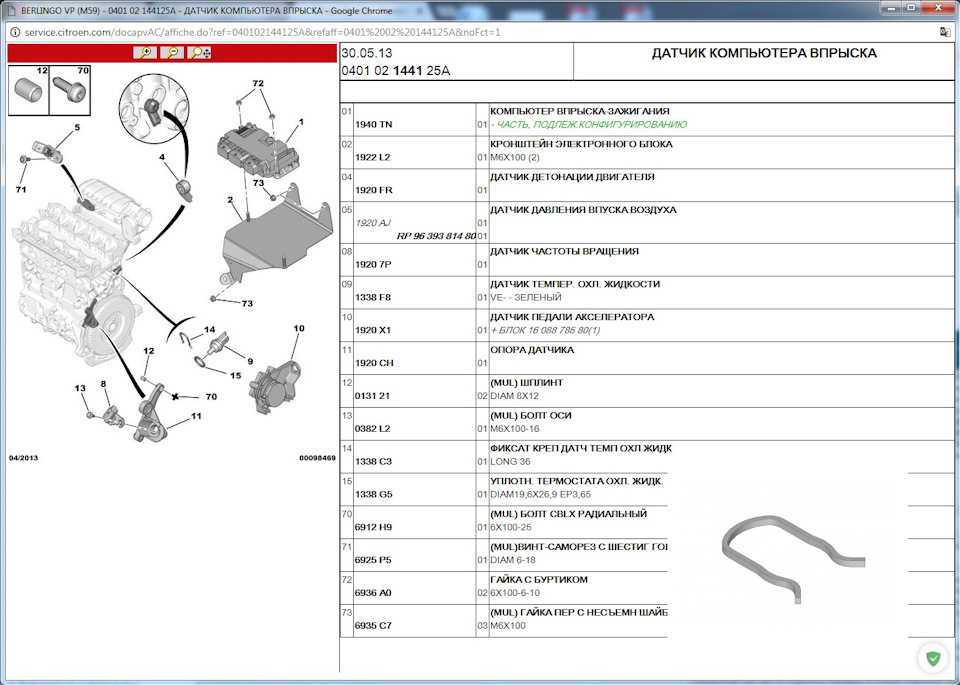Maximize the Chrome popup window

[x=910, y=8]
